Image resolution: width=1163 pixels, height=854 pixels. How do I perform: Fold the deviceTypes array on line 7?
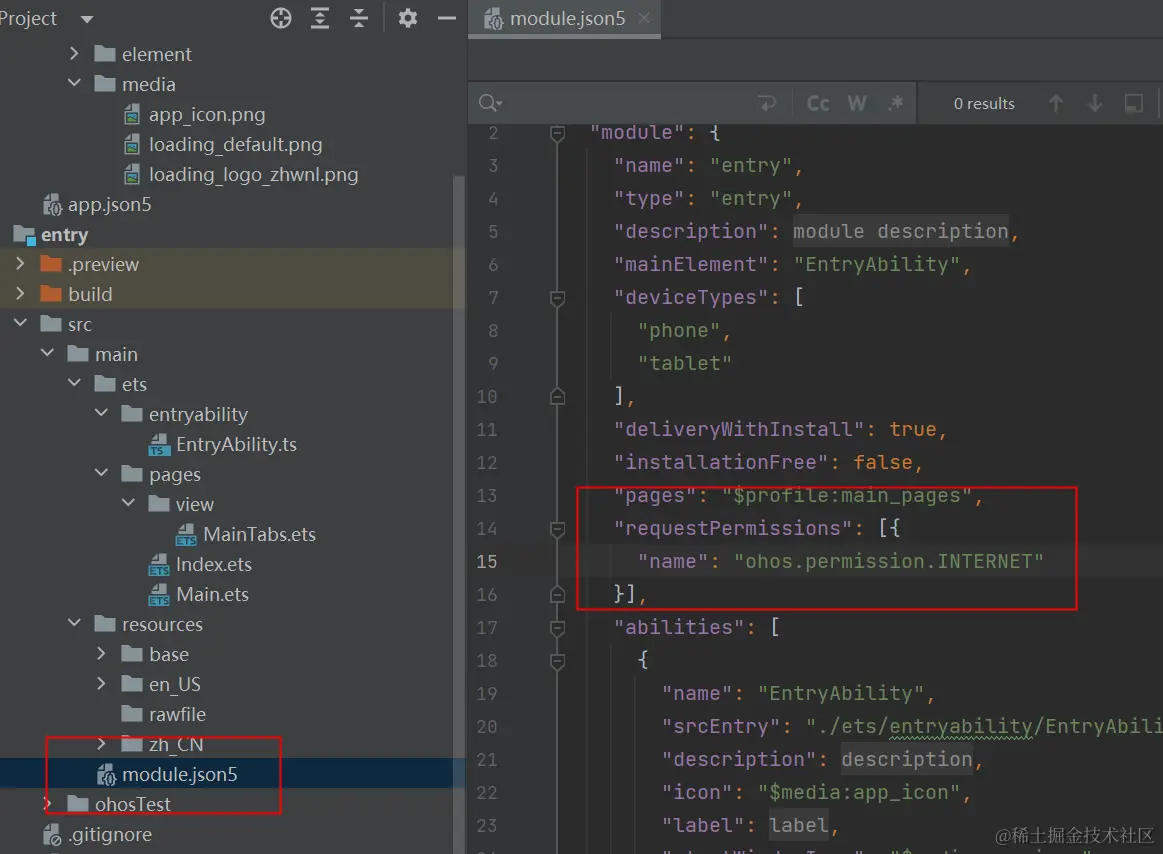557,298
